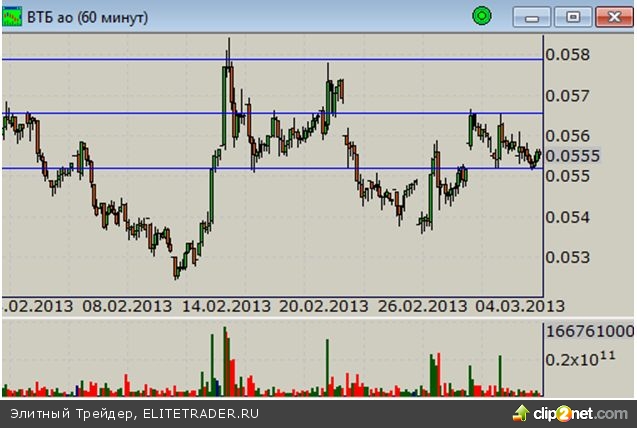Minimize the ВТБ ао chart window
This screenshot has width=637, height=428.
coord(532,17)
